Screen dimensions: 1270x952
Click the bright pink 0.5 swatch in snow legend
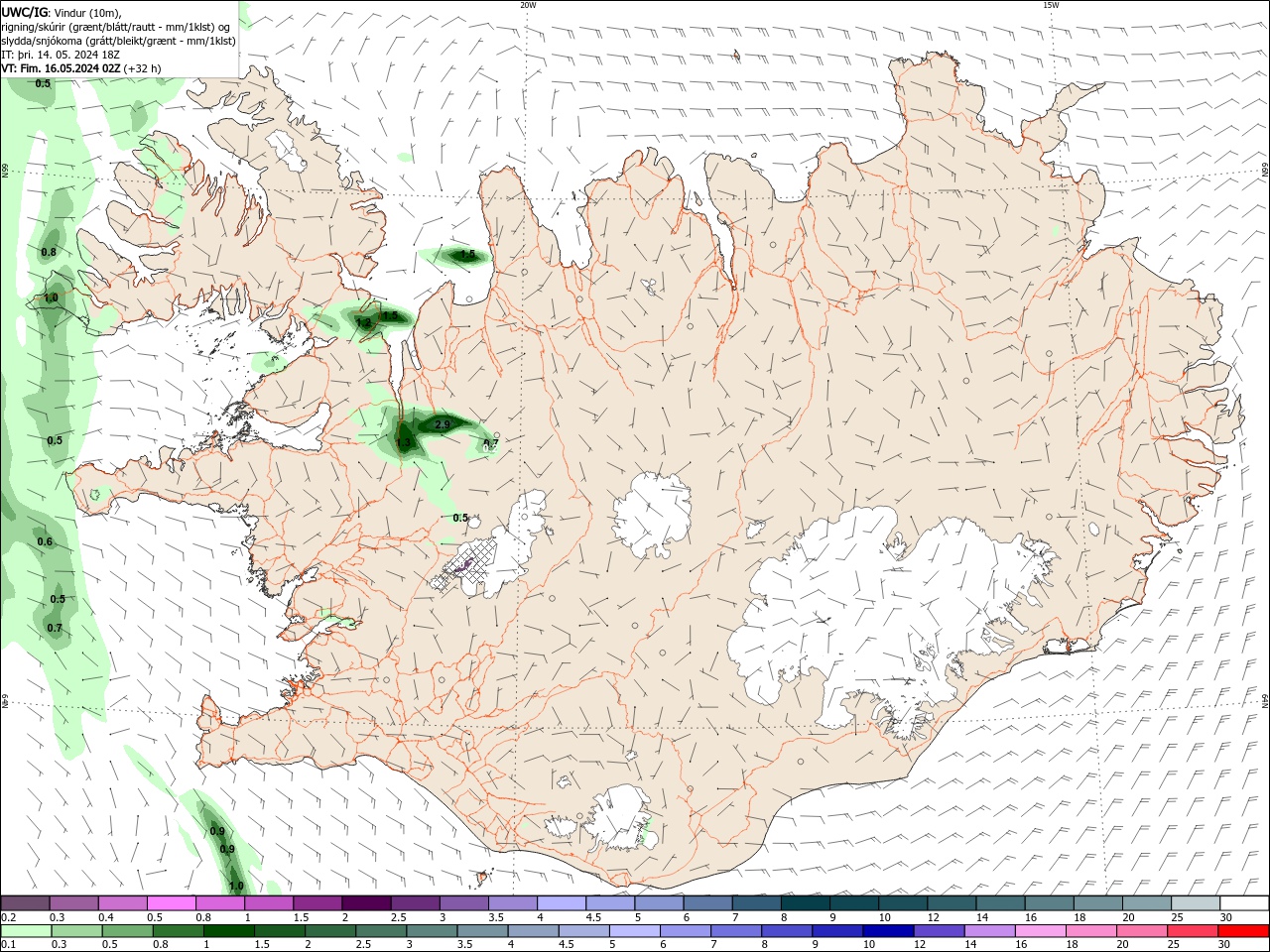click(x=171, y=902)
